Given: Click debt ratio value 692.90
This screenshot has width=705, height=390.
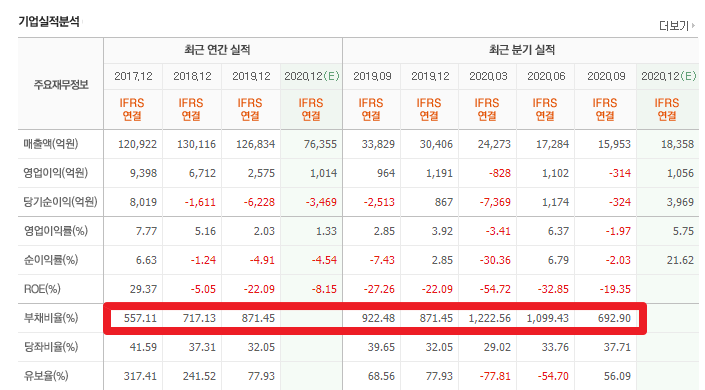Looking at the screenshot, I should pos(614,318).
